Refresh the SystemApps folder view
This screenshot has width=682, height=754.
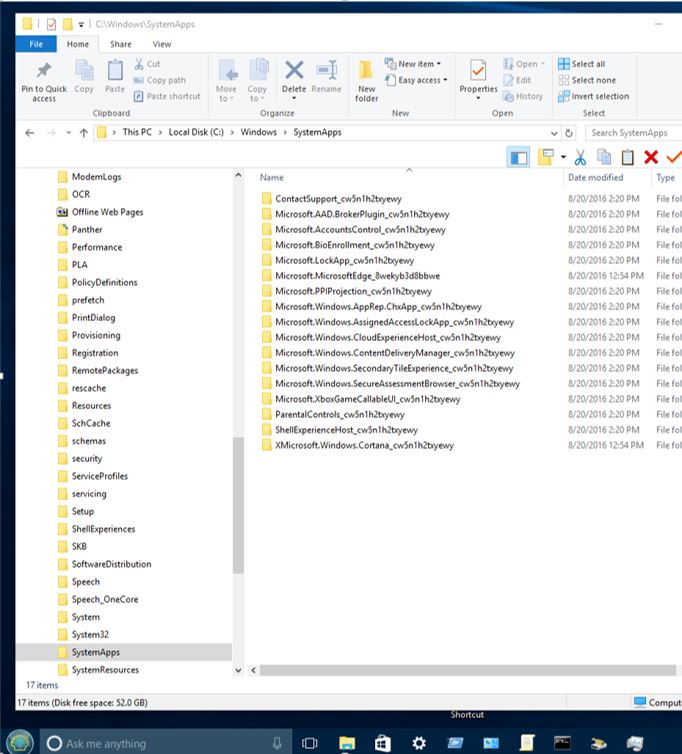click(x=569, y=133)
